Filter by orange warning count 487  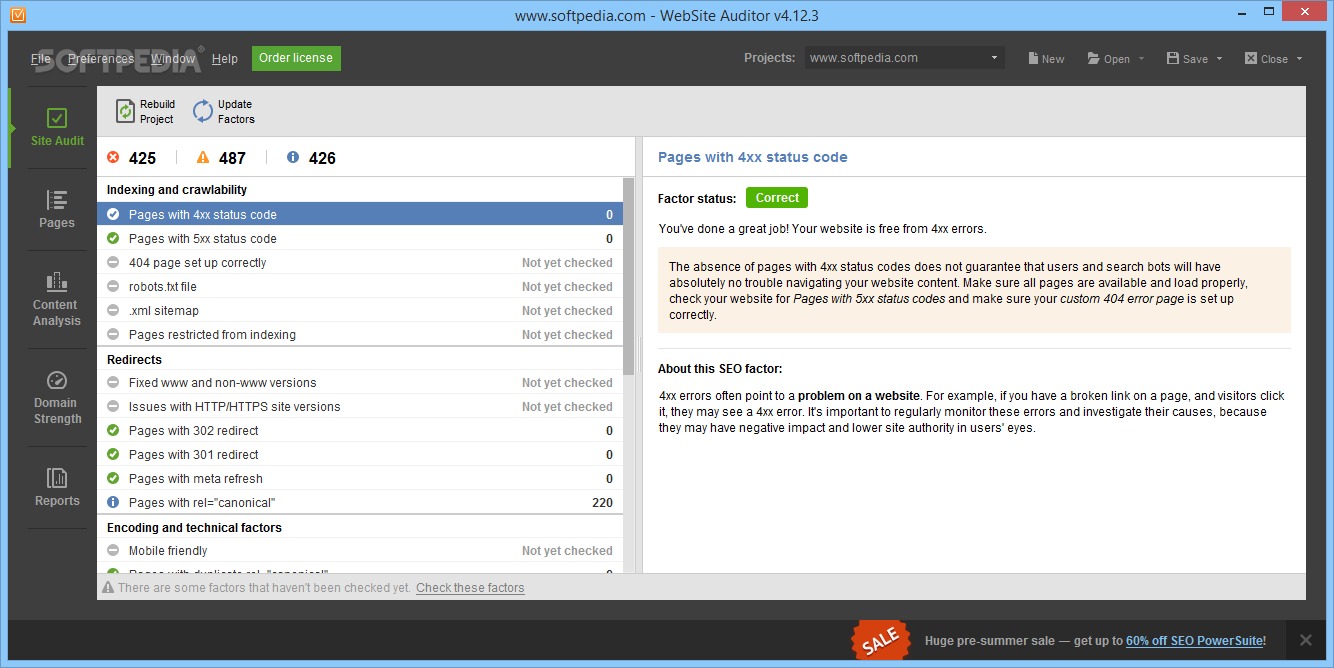click(x=221, y=158)
